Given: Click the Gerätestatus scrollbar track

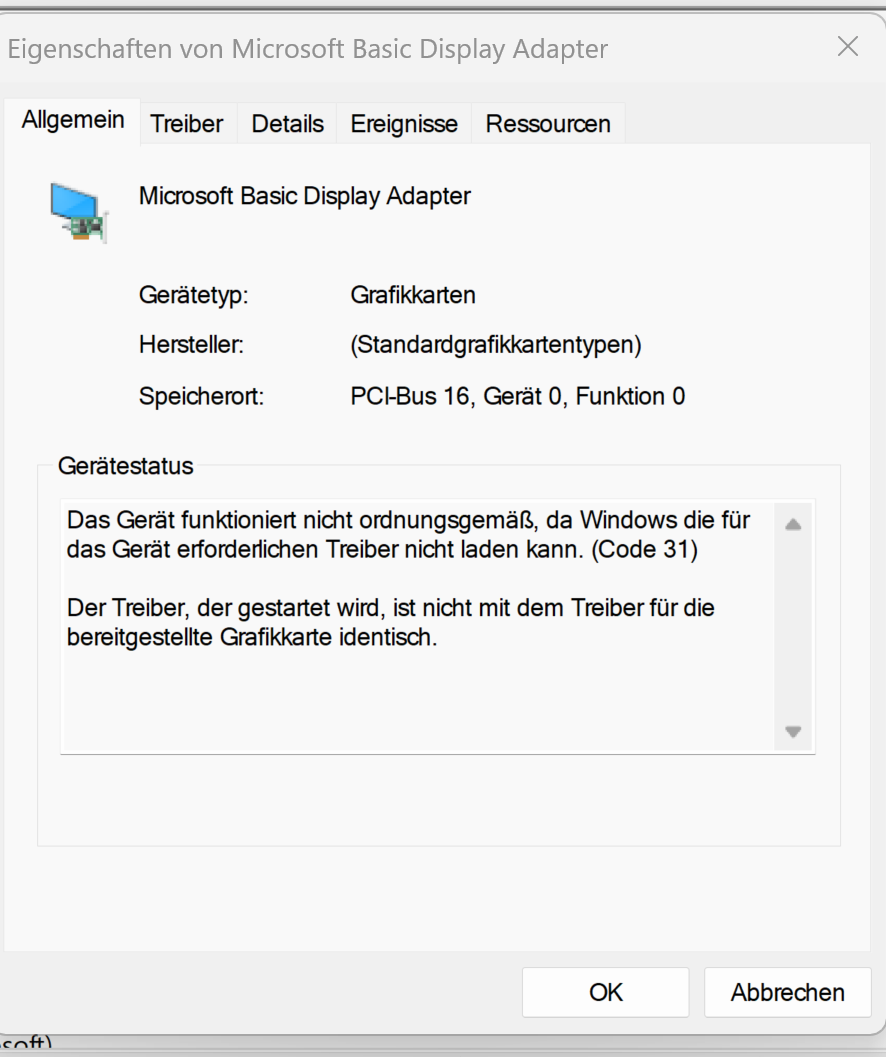Looking at the screenshot, I should [x=793, y=628].
